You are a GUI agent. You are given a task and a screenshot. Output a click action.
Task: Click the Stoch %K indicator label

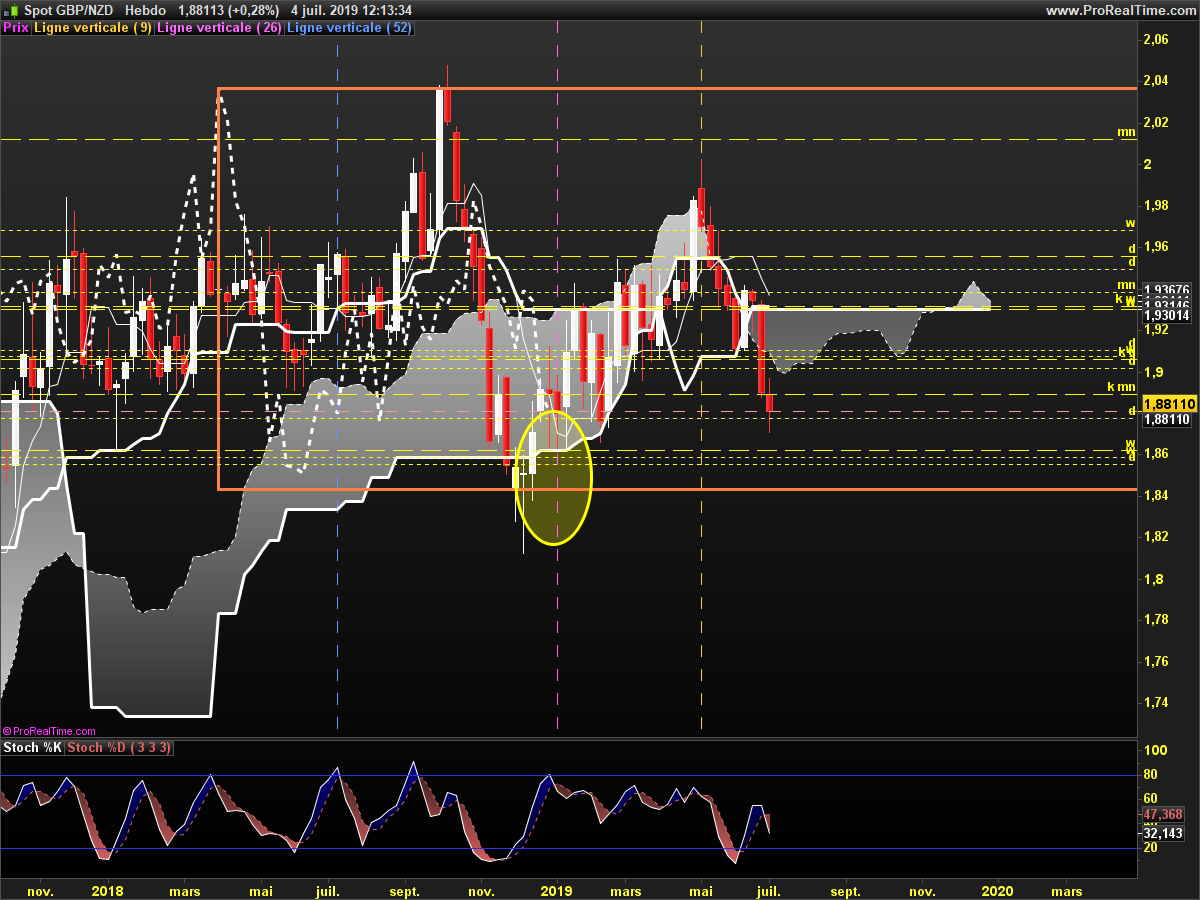tap(32, 748)
